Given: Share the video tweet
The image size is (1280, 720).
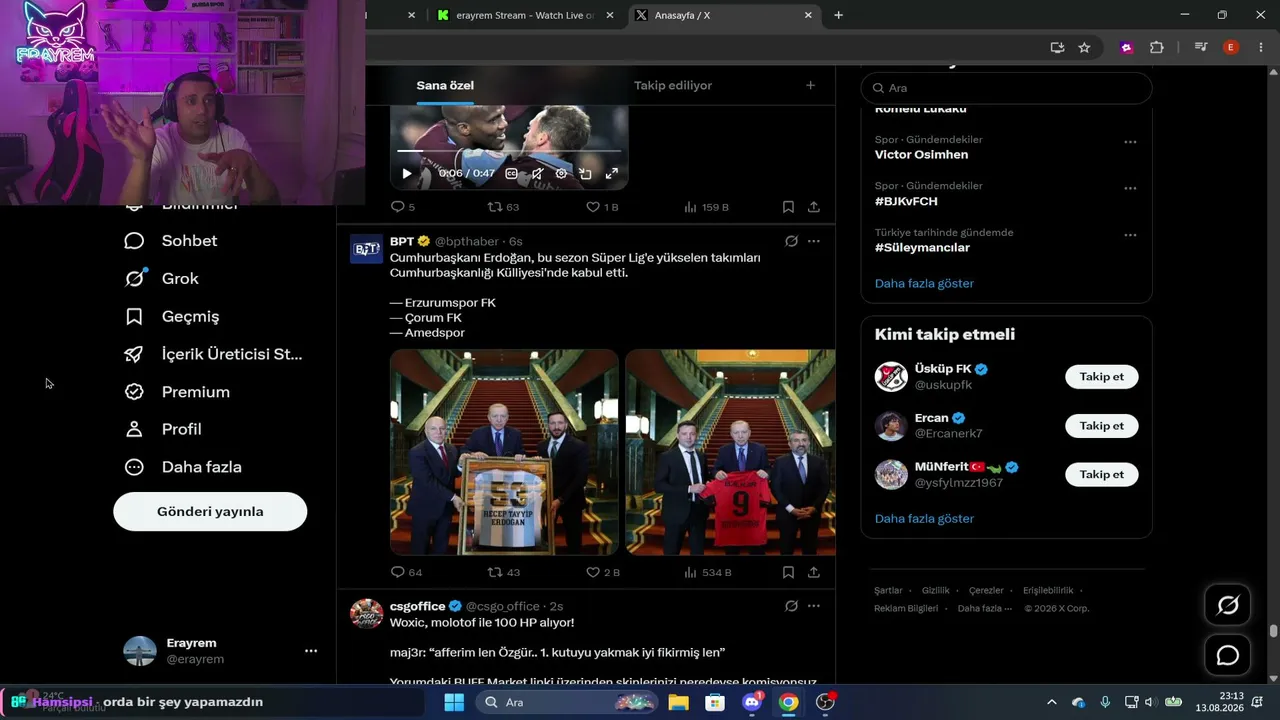Looking at the screenshot, I should point(814,207).
